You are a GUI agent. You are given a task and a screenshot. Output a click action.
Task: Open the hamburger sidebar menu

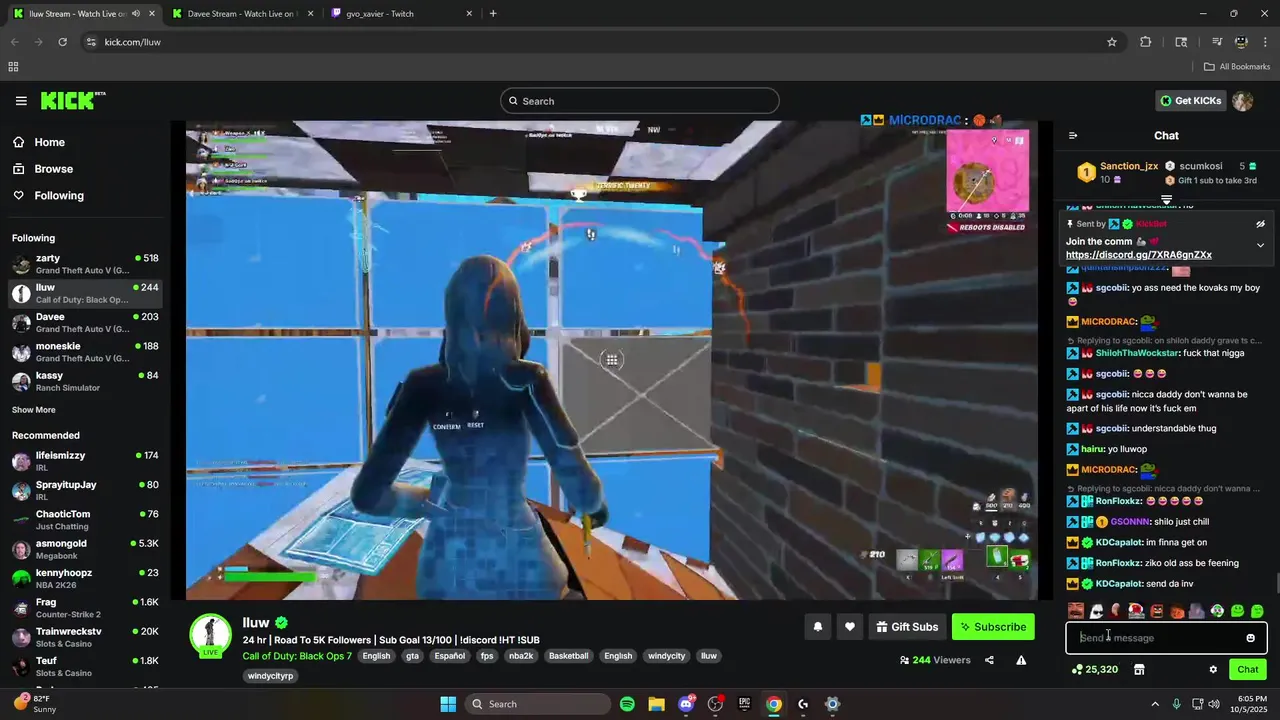point(21,101)
